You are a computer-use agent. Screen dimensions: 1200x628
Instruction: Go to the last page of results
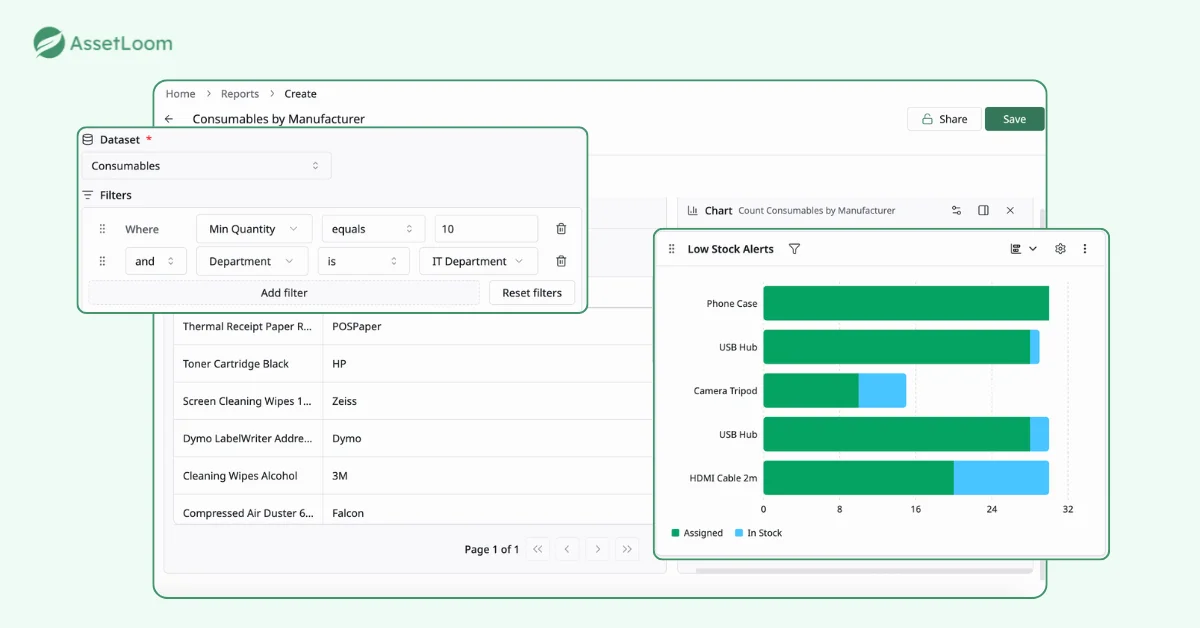click(627, 549)
